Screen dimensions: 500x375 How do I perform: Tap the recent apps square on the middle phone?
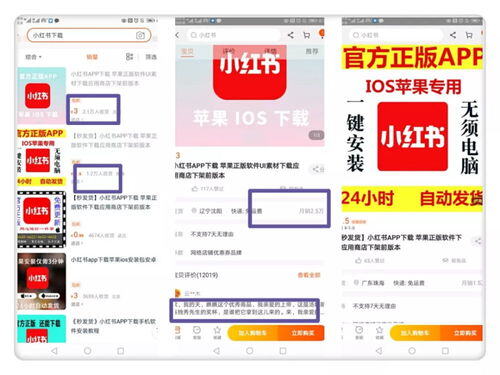[x=283, y=351]
